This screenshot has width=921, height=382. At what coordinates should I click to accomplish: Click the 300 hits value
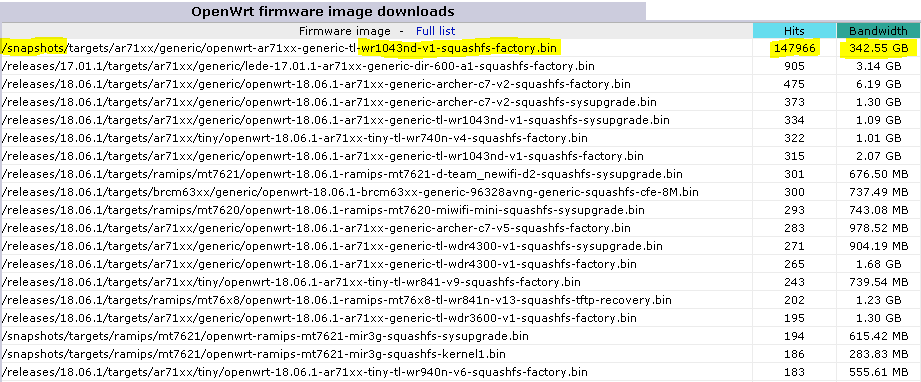click(794, 192)
